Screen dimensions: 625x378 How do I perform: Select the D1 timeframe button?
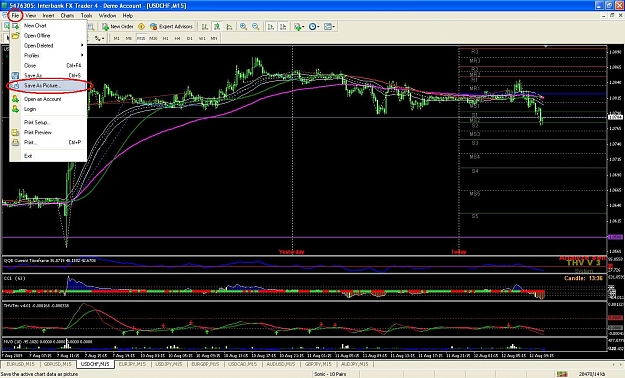[x=190, y=38]
